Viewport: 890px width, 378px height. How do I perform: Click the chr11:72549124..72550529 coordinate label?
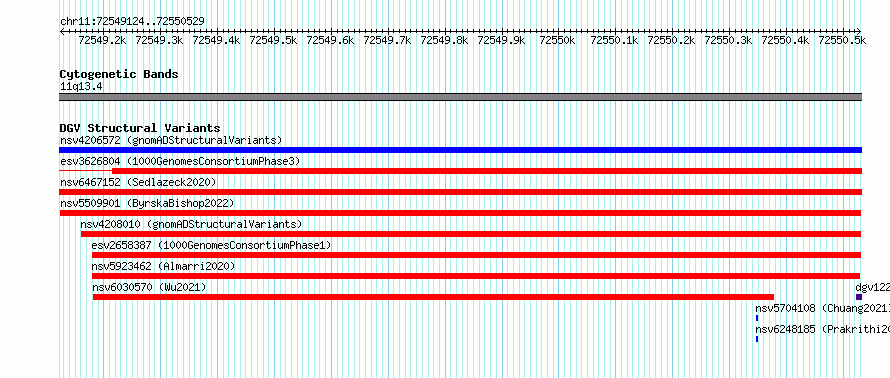(132, 22)
